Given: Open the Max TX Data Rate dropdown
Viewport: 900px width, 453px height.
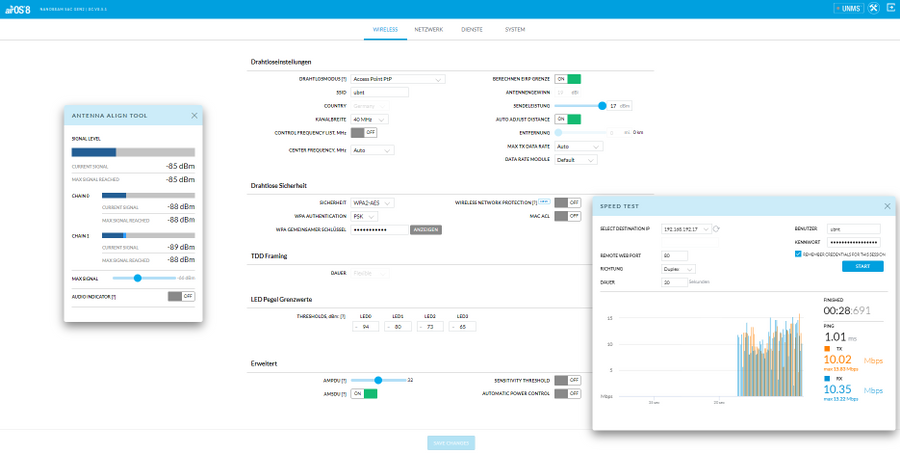Looking at the screenshot, I should click(x=579, y=146).
